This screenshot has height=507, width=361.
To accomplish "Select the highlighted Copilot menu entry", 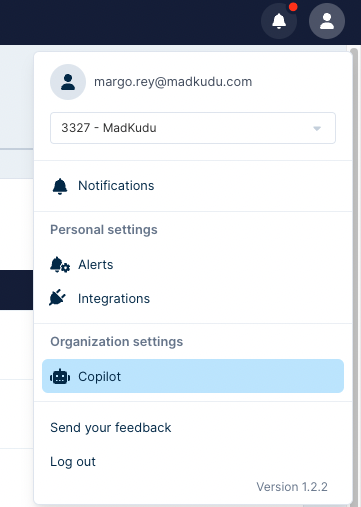I will [x=193, y=376].
